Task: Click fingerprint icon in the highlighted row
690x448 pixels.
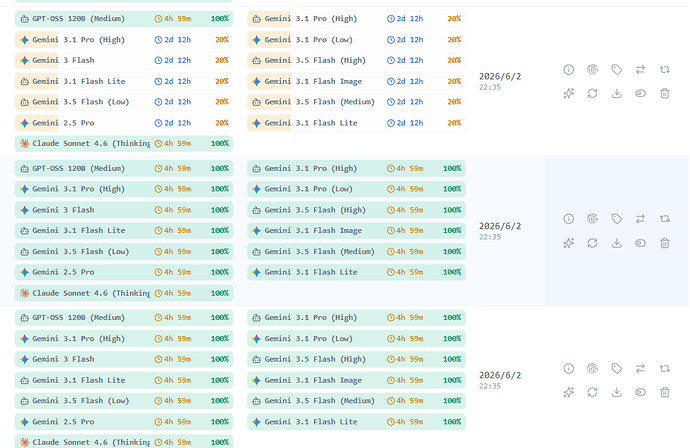Action: pos(592,219)
